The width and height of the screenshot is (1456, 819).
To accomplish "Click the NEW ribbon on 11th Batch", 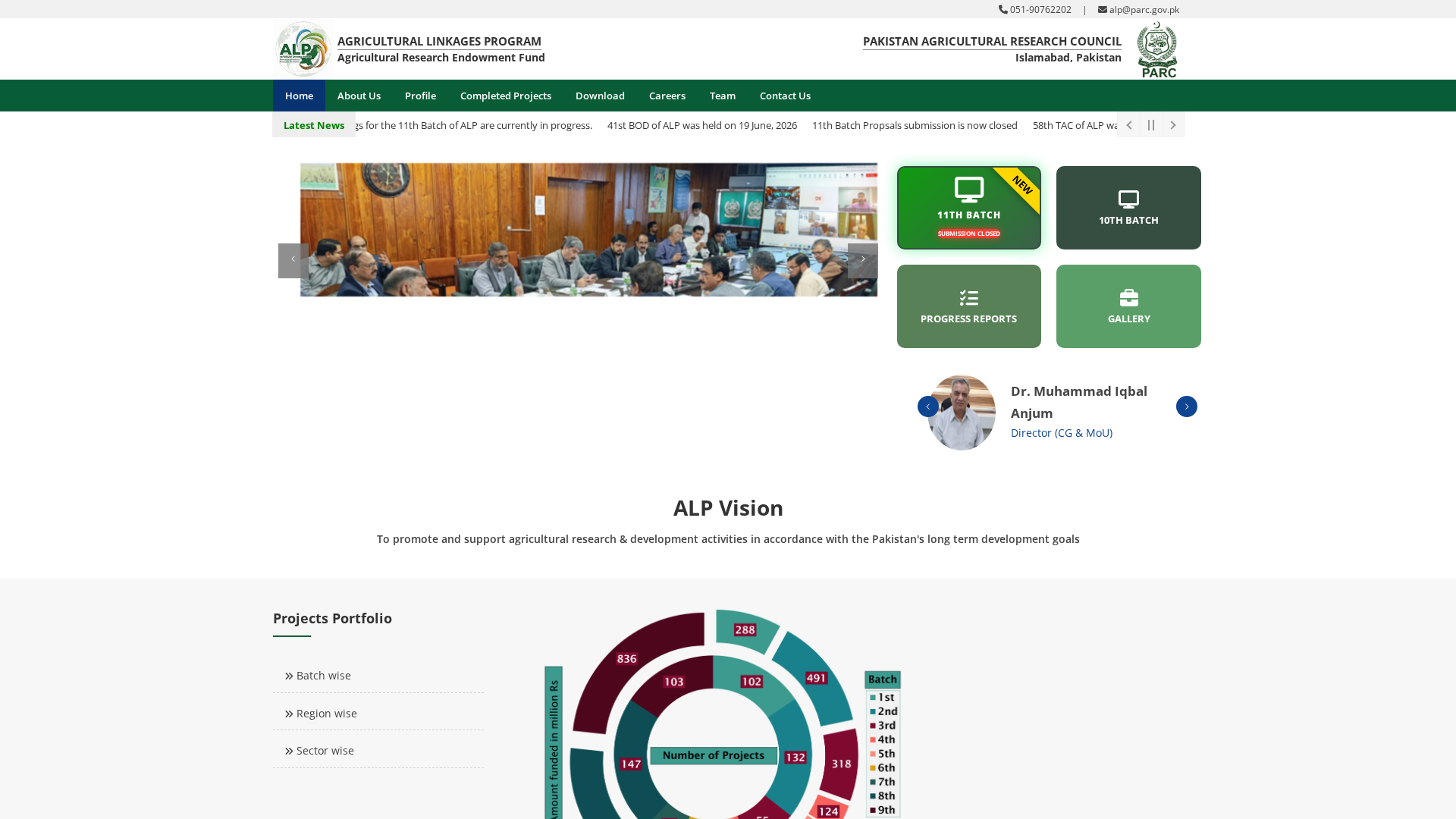I will pyautogui.click(x=1022, y=185).
